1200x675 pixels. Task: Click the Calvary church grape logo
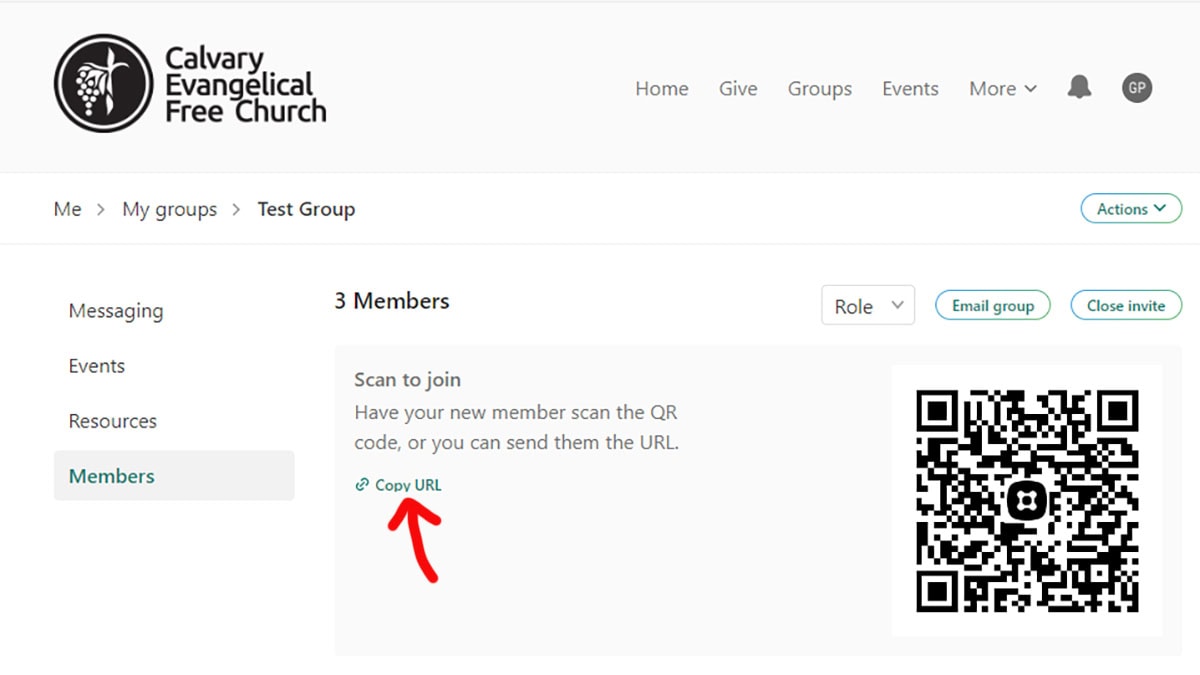tap(103, 83)
